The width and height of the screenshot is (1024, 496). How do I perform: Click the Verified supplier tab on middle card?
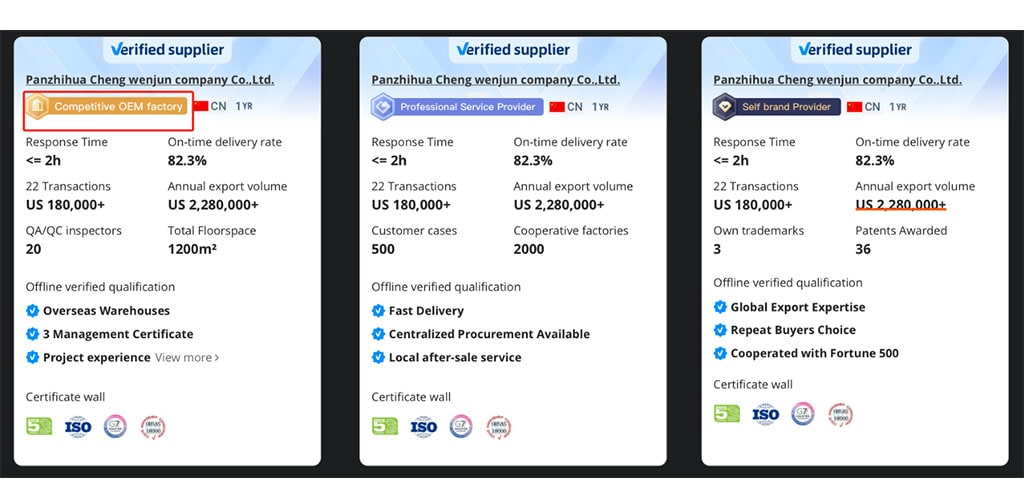pyautogui.click(x=513, y=50)
